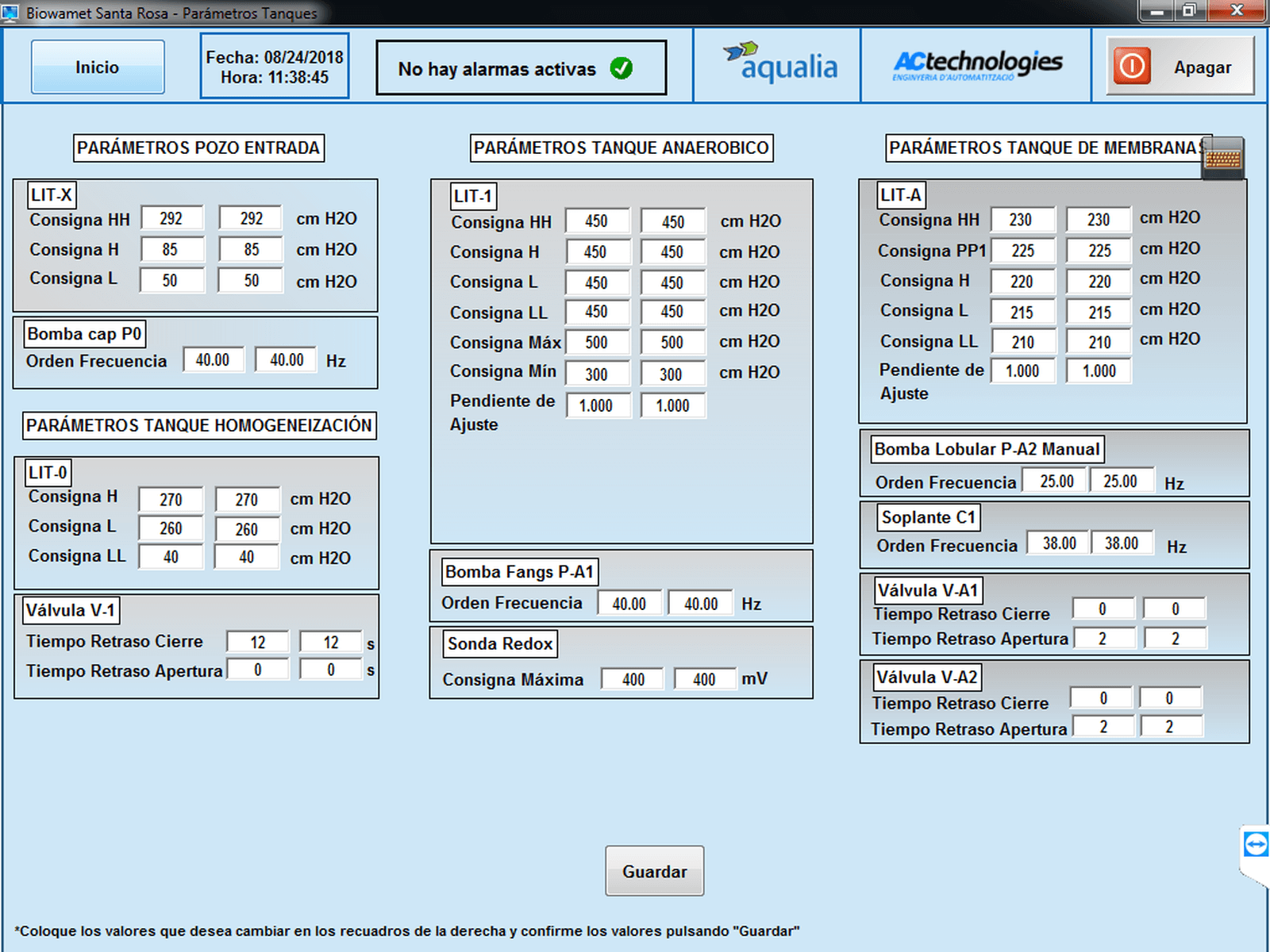This screenshot has height=952, width=1270.
Task: Edit LIT-X Consigna H new value field
Action: (x=251, y=249)
